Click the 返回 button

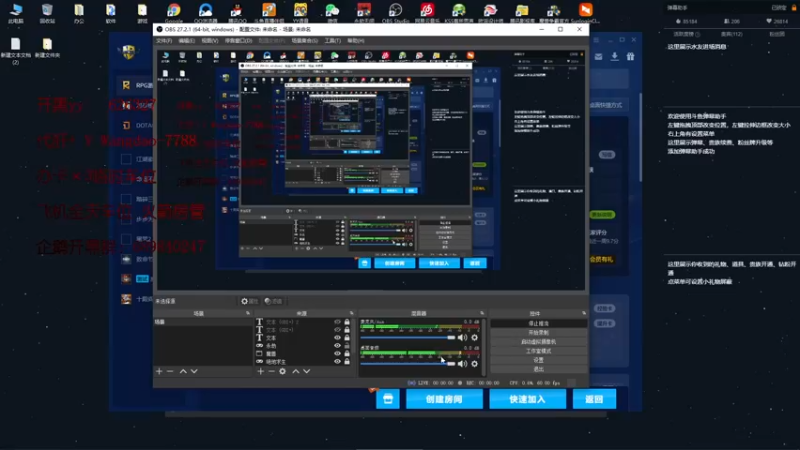click(594, 399)
